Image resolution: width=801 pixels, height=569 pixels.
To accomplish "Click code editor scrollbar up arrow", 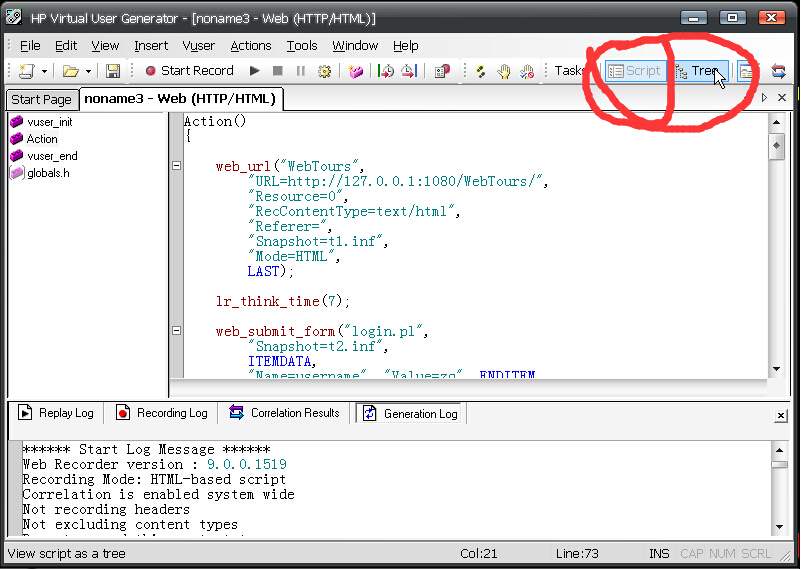I will (776, 122).
